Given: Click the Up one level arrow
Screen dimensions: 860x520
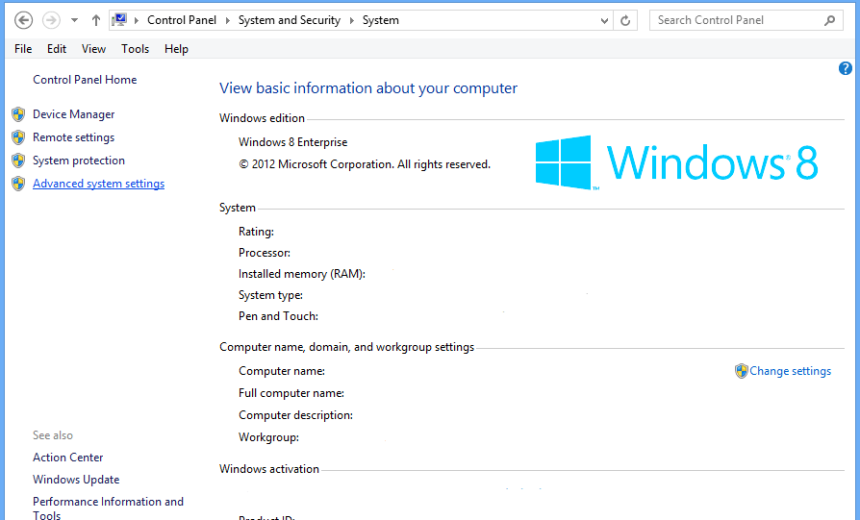Looking at the screenshot, I should coord(96,20).
